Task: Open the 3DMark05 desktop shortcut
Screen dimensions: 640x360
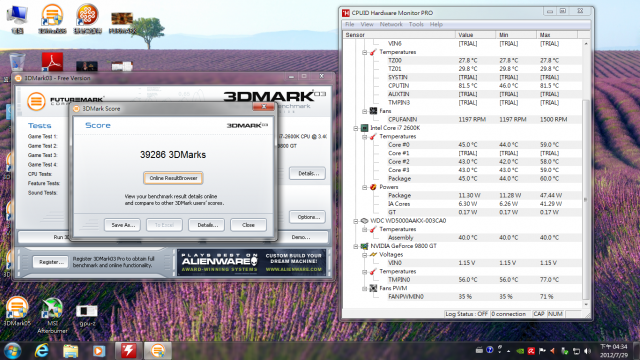Action: coord(17,311)
